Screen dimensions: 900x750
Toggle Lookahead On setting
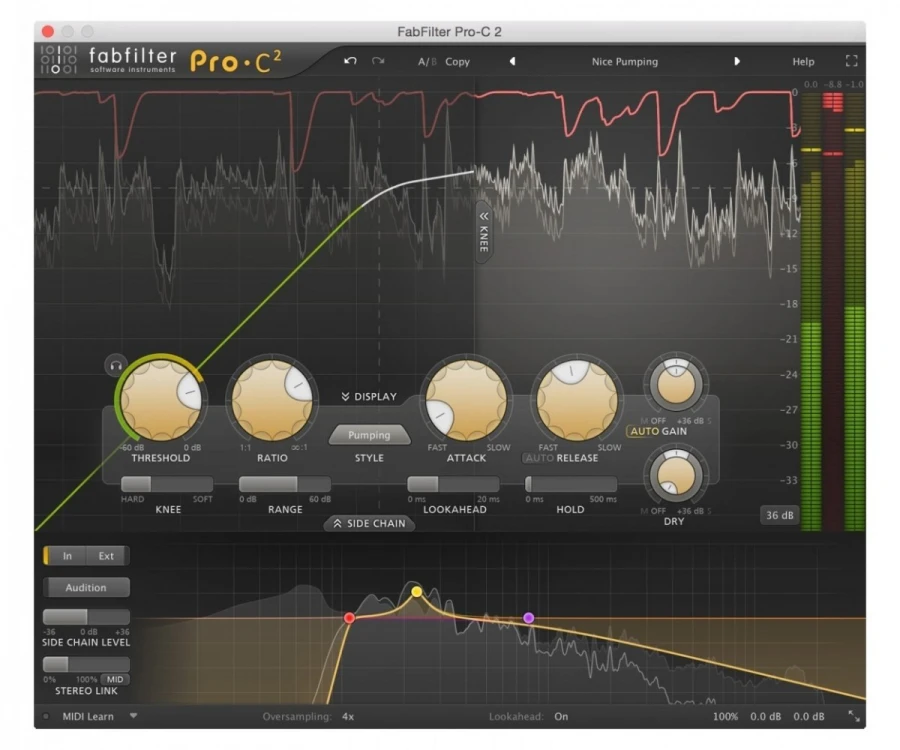pos(561,716)
